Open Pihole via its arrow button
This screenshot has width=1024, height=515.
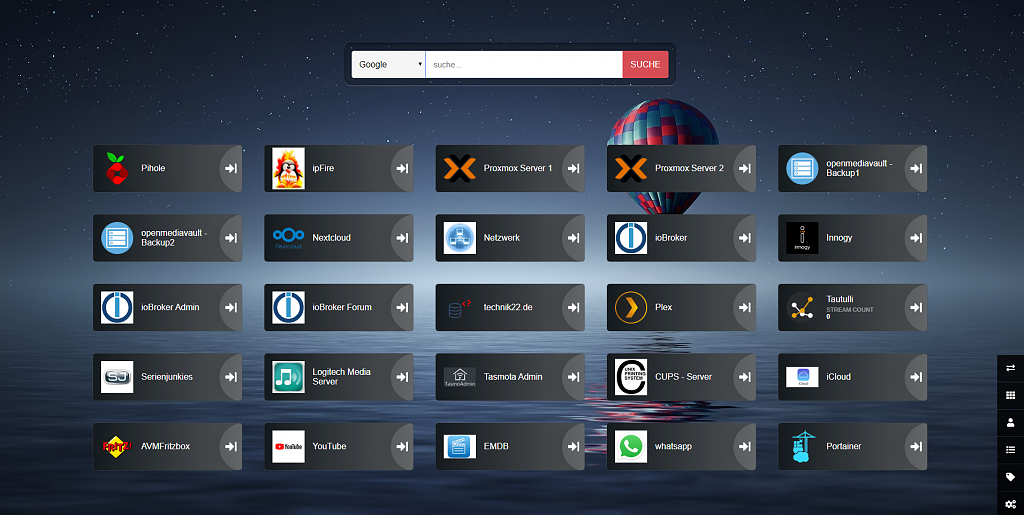(x=231, y=168)
